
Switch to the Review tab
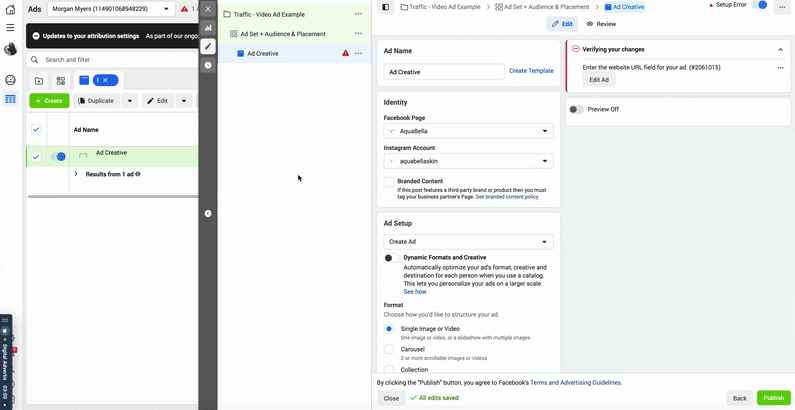601,23
